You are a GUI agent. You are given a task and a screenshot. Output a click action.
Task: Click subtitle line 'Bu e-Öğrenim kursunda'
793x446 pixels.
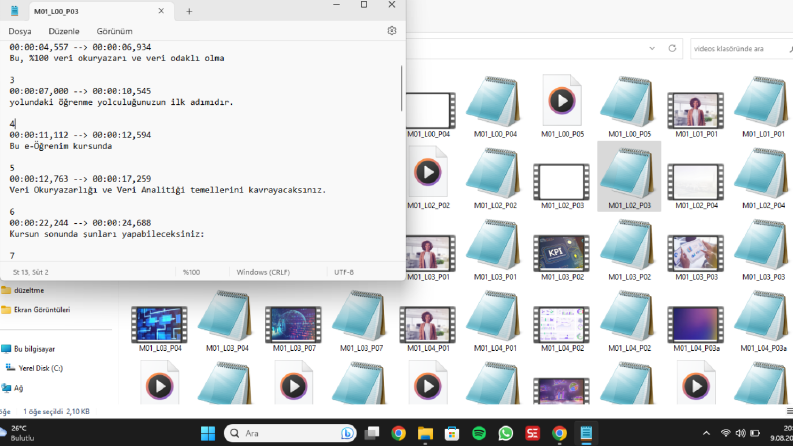(61, 146)
